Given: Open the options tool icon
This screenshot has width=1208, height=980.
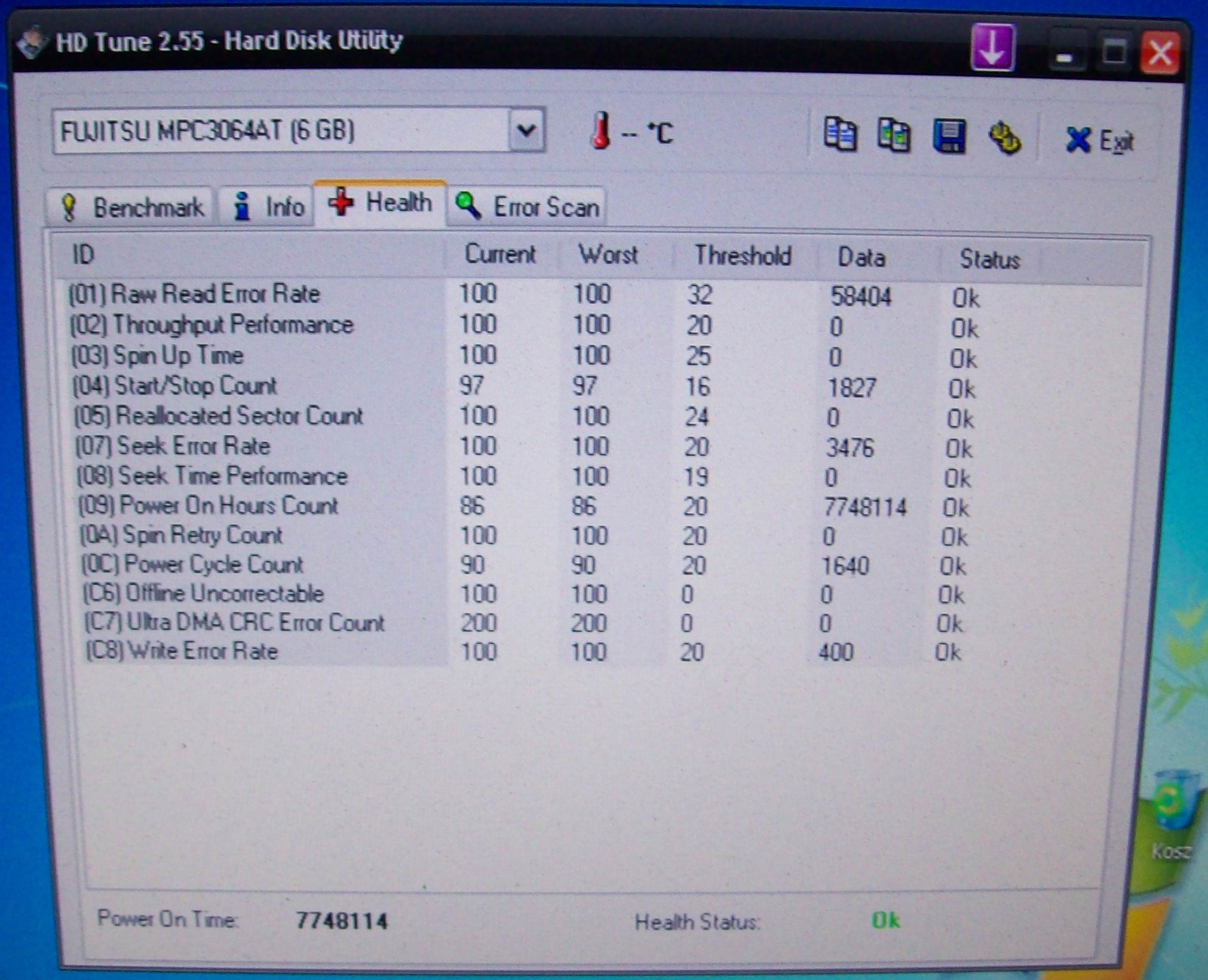Looking at the screenshot, I should pyautogui.click(x=1005, y=138).
